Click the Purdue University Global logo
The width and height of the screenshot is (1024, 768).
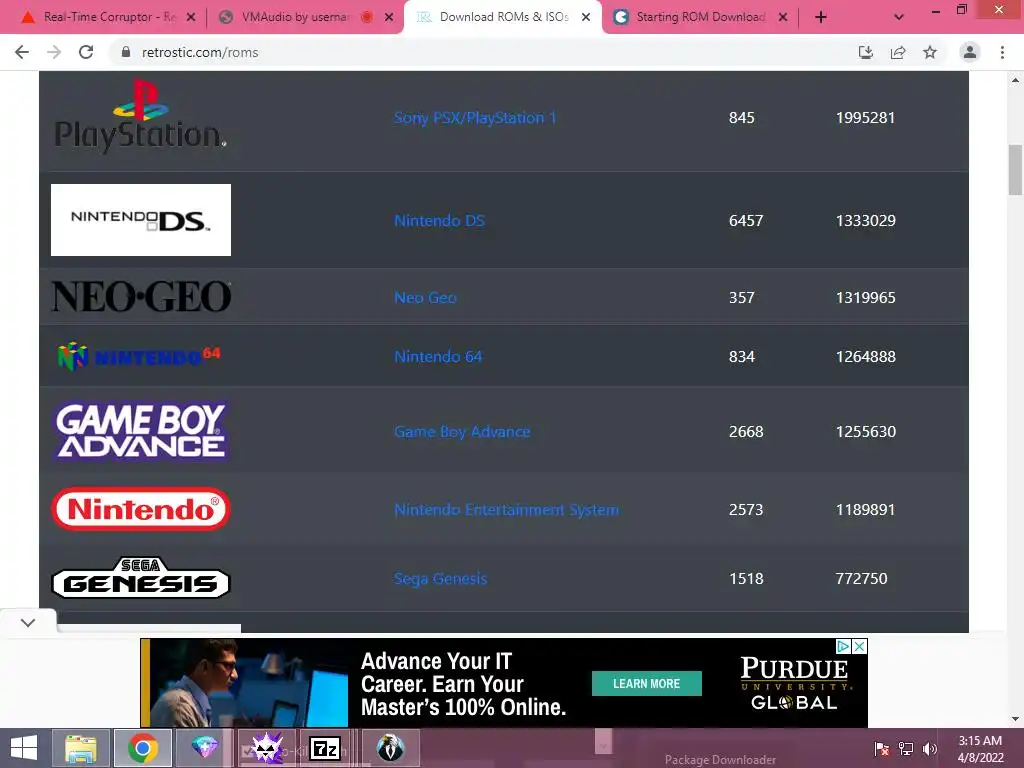pyautogui.click(x=794, y=684)
